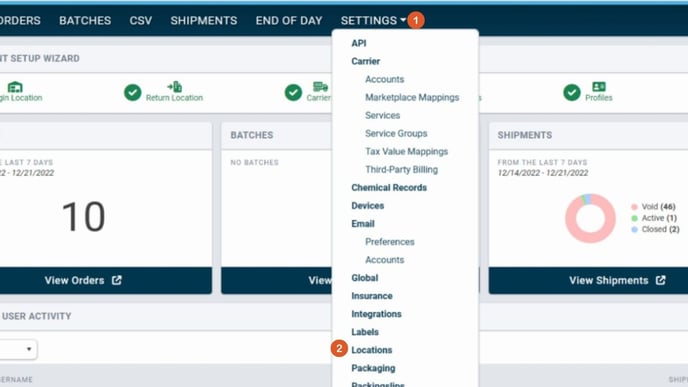Click the Origin Location warehouse icon
The height and width of the screenshot is (387, 688).
tap(15, 87)
